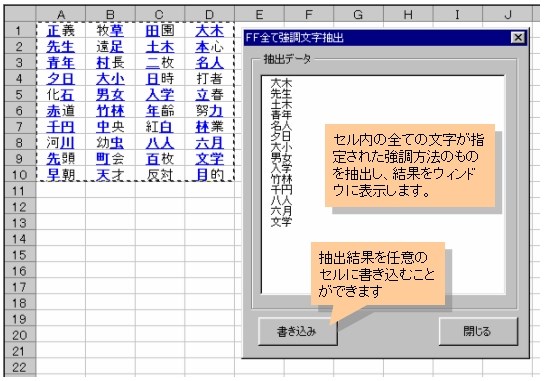The height and width of the screenshot is (381, 545).
Task: Select cell C5 containing 入学
Action: (x=160, y=95)
